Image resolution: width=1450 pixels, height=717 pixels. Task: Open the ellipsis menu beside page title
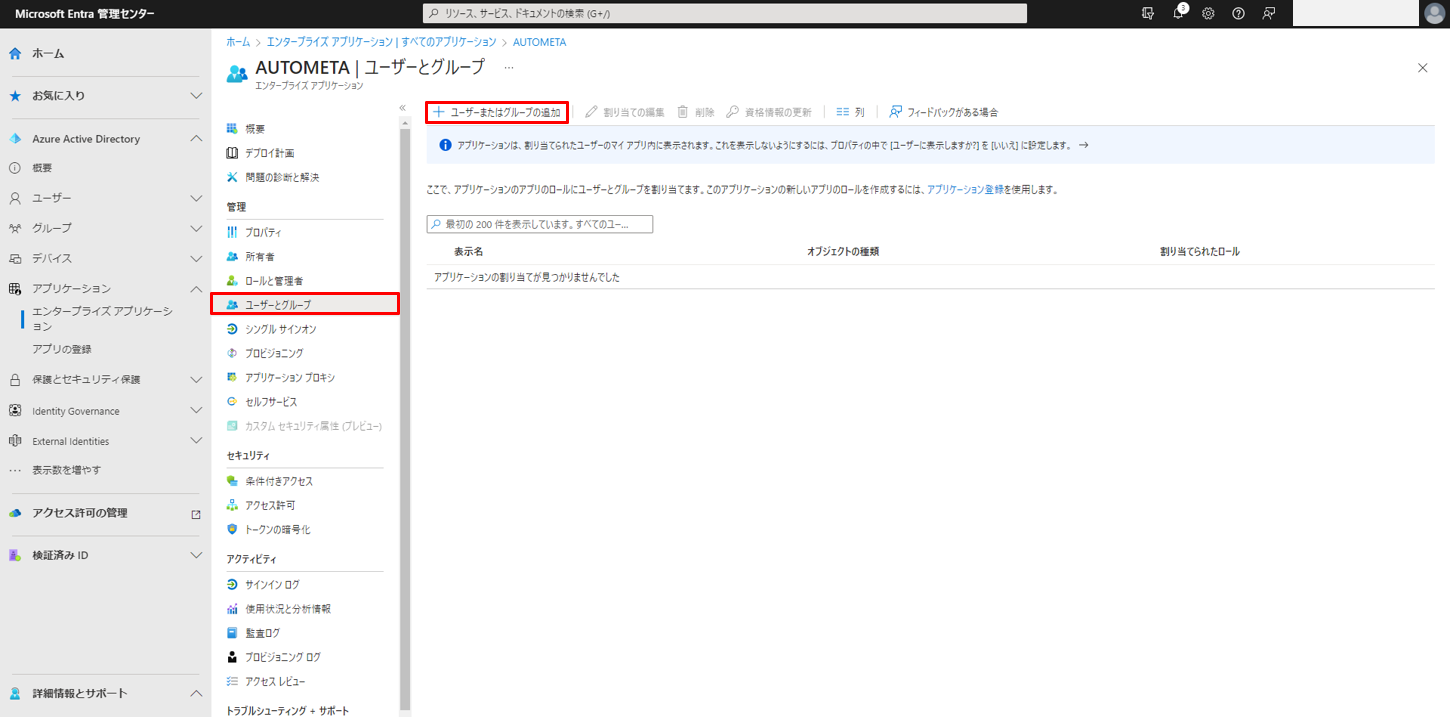tap(508, 68)
